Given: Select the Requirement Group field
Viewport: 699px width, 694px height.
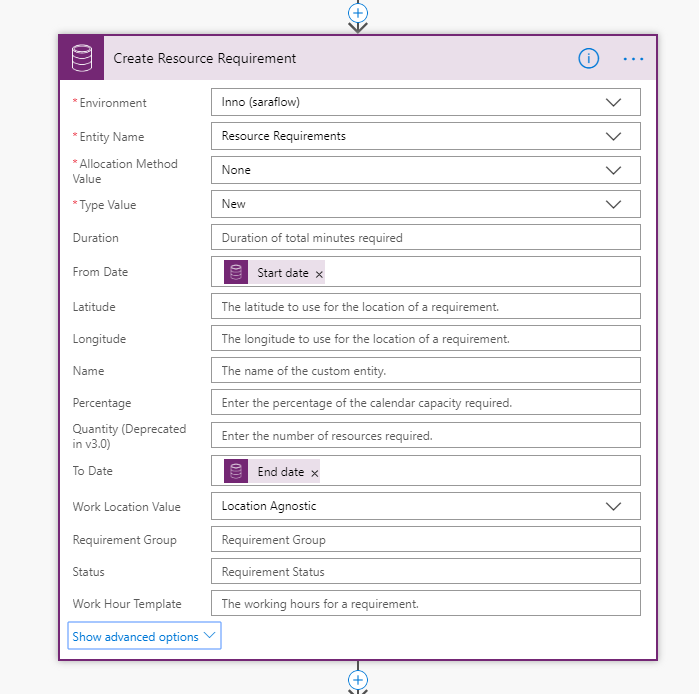Looking at the screenshot, I should [425, 540].
